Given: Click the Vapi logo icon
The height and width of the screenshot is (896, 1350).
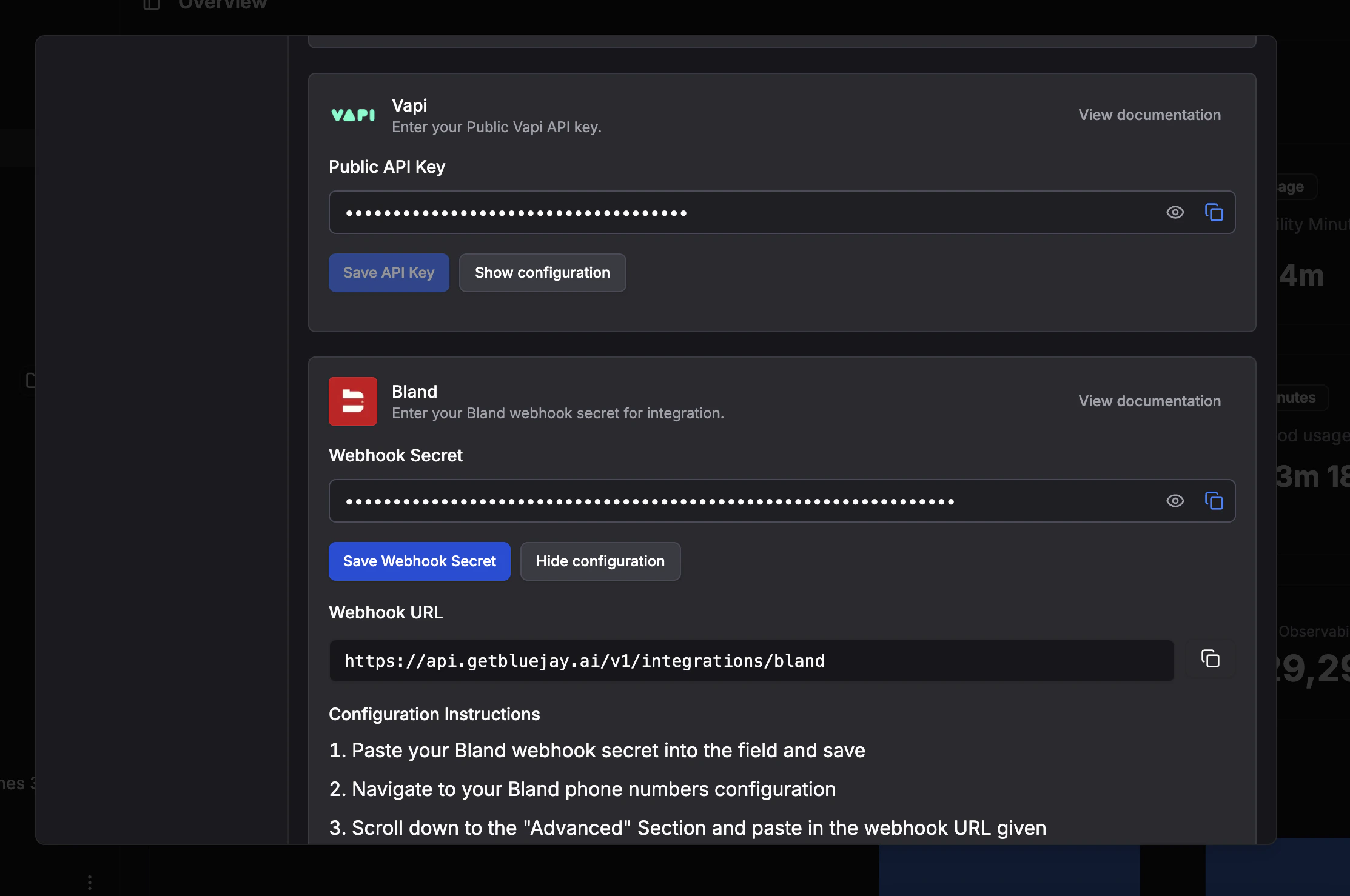Looking at the screenshot, I should 352,115.
